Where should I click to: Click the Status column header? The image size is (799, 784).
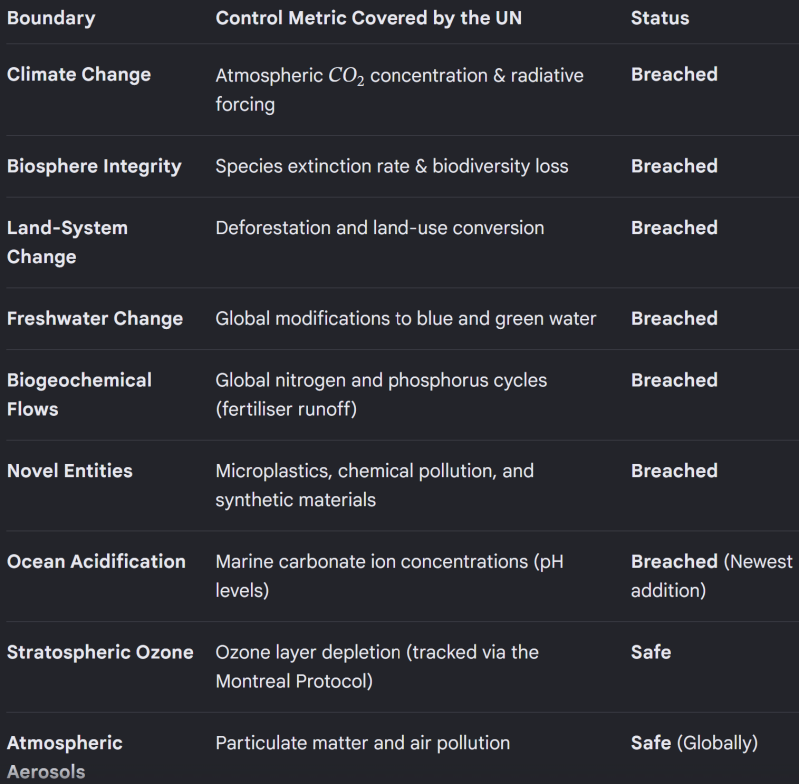[660, 18]
